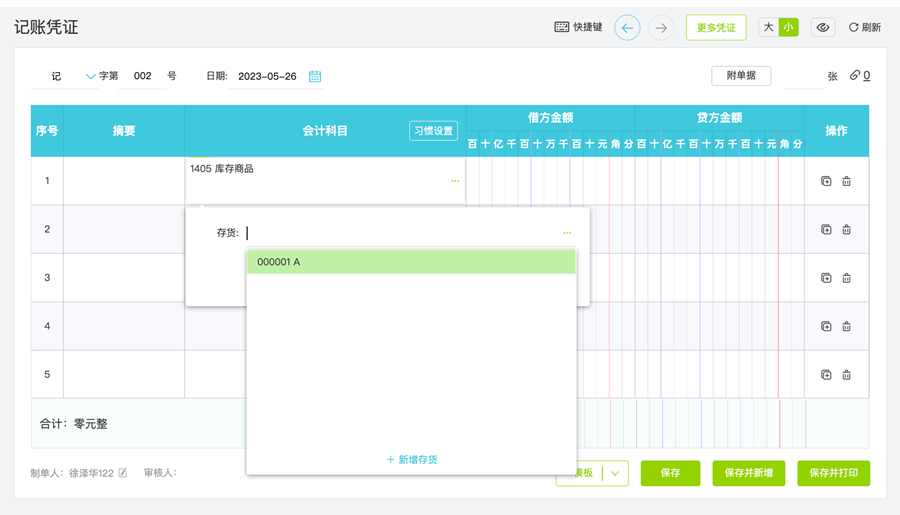Viewport: 900px width, 515px height.
Task: Delete row 3 with the trash icon
Action: (846, 278)
